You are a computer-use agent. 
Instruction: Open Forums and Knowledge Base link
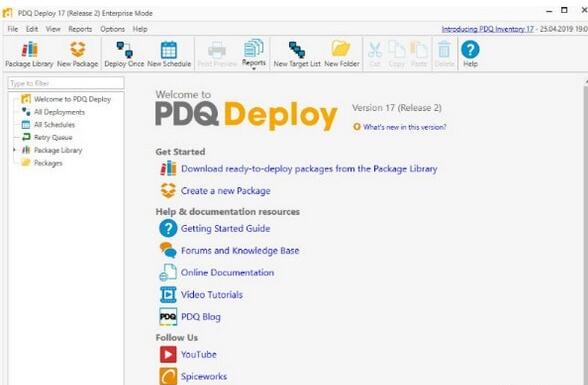240,250
